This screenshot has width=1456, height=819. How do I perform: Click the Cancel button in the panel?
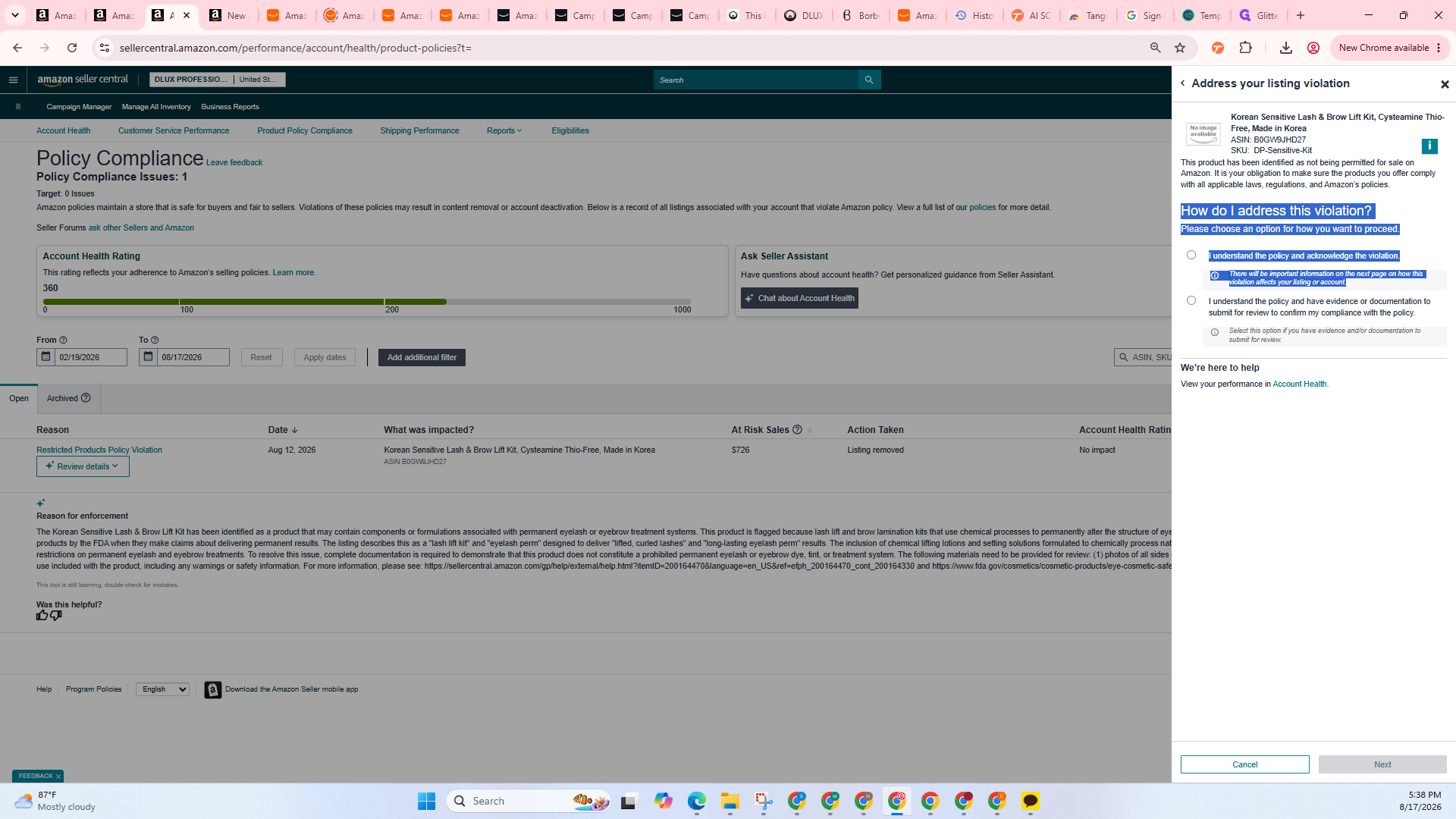[x=1244, y=764]
